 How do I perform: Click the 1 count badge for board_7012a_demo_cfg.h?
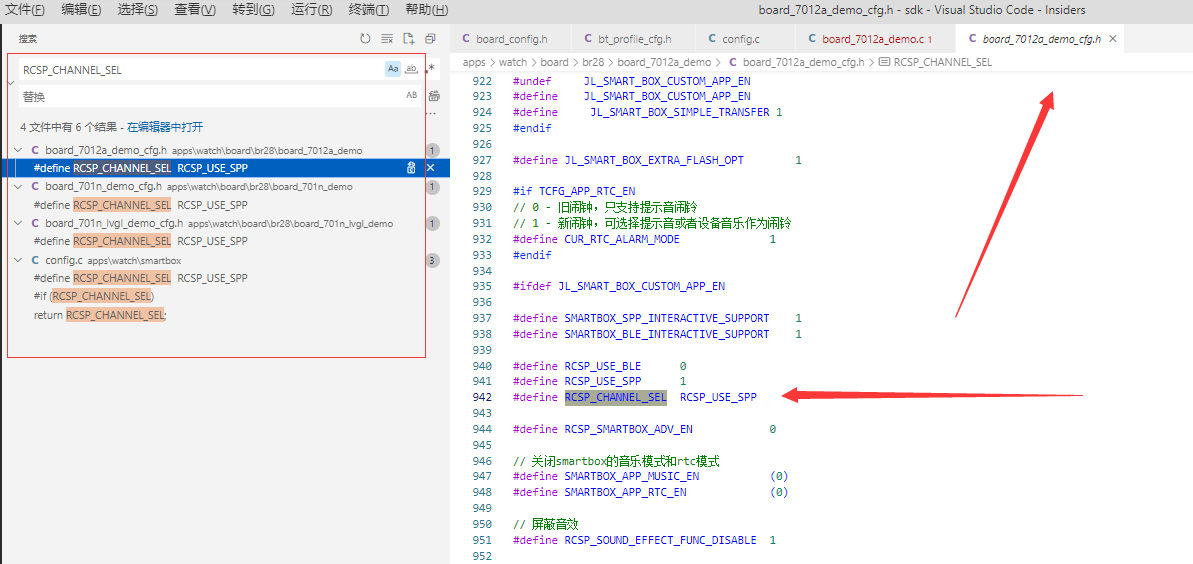434,150
